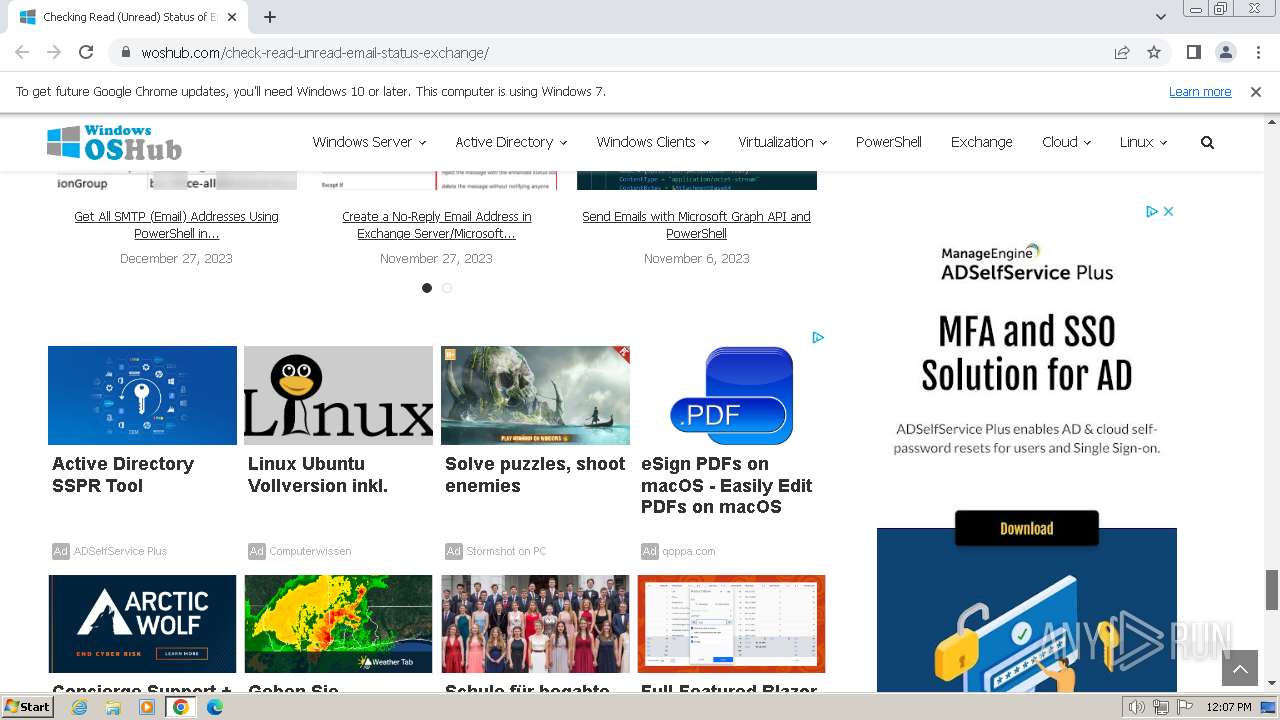Open site search magnifier

tap(1207, 142)
